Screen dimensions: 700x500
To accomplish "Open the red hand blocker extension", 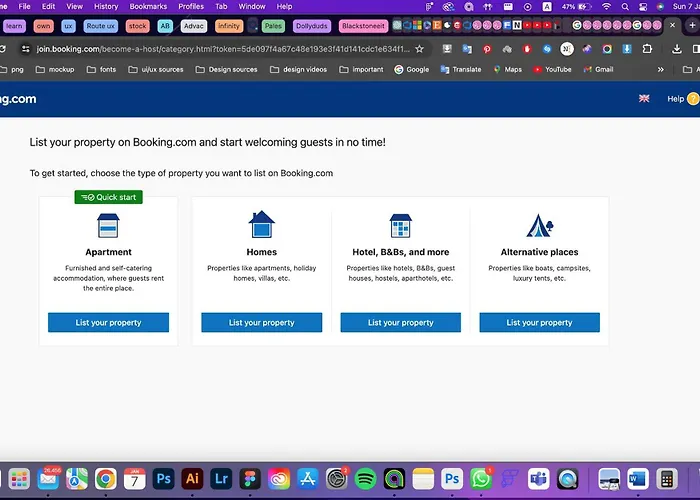I will (527, 49).
